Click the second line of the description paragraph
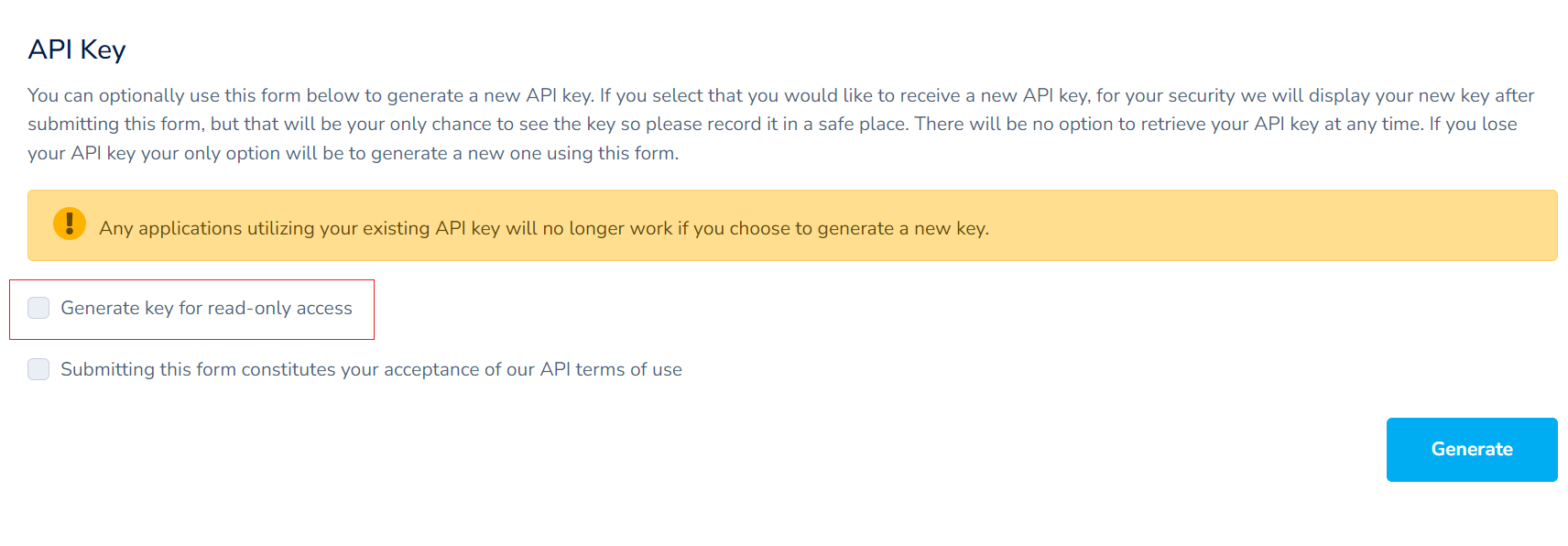Viewport: 1568px width, 546px height. (771, 124)
